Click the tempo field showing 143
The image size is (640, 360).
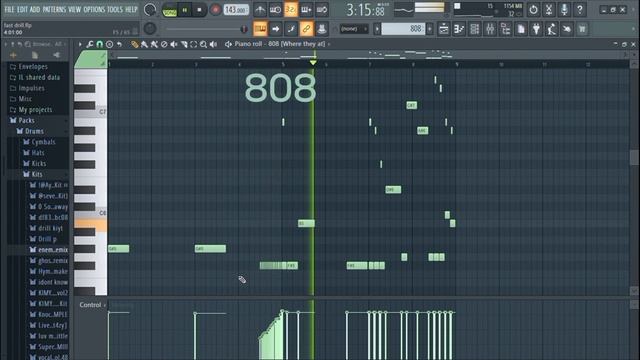point(236,9)
